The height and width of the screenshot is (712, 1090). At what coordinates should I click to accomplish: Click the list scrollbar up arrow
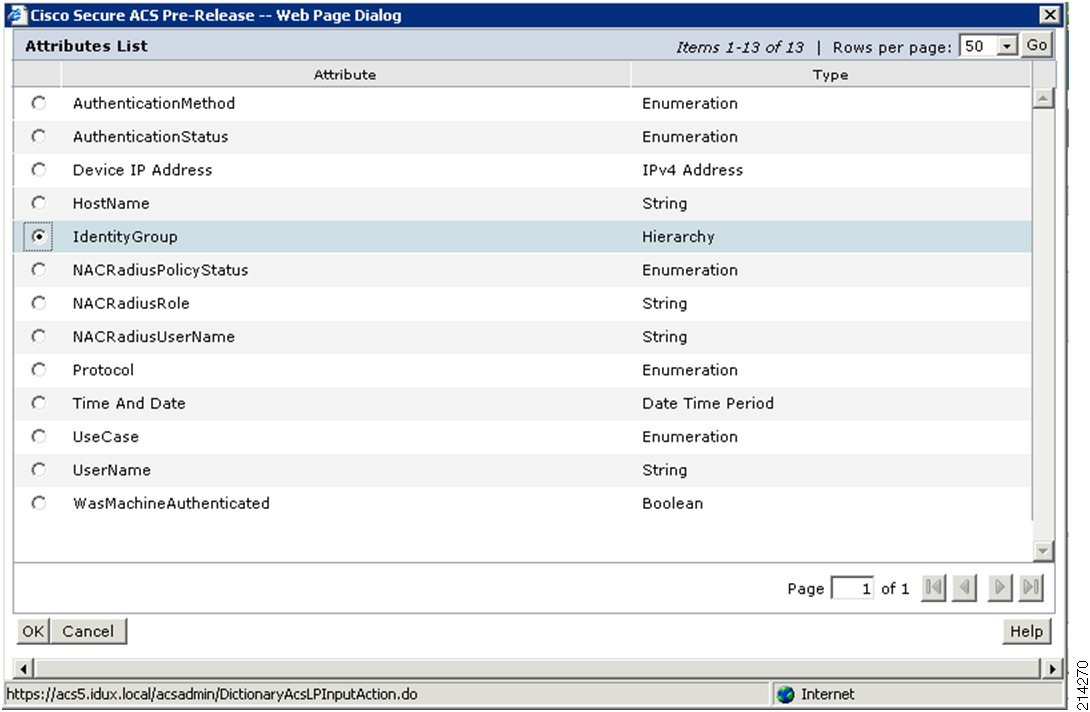(1043, 99)
